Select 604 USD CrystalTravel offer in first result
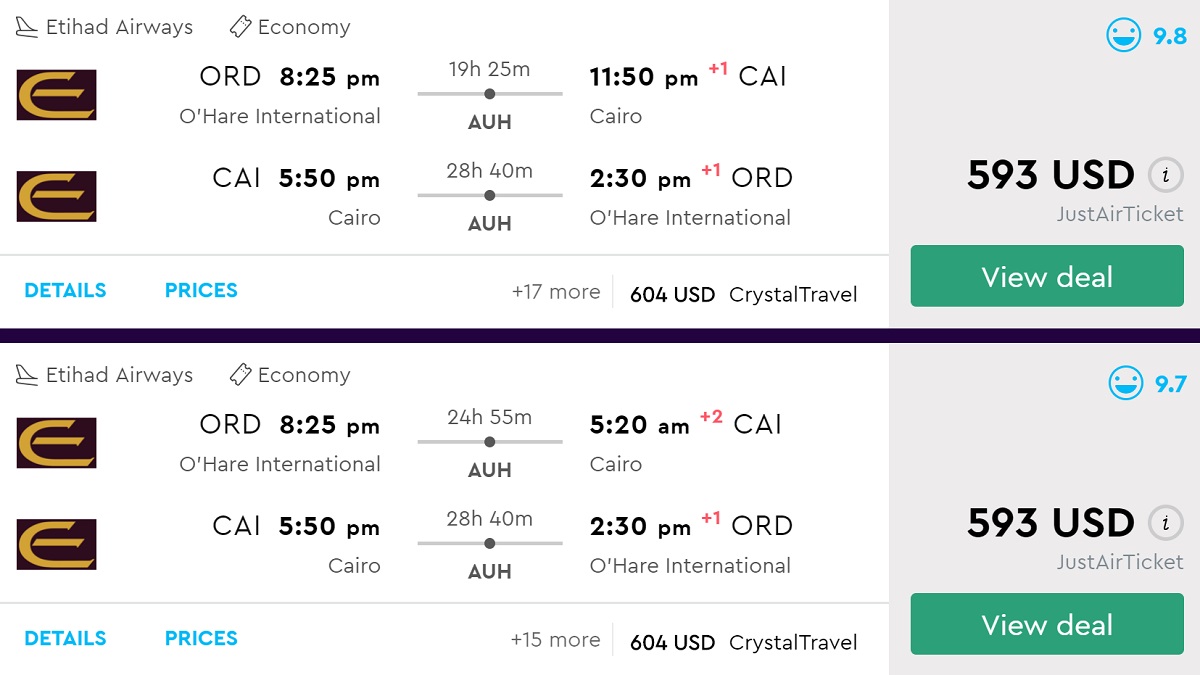1200x675 pixels. (x=743, y=295)
